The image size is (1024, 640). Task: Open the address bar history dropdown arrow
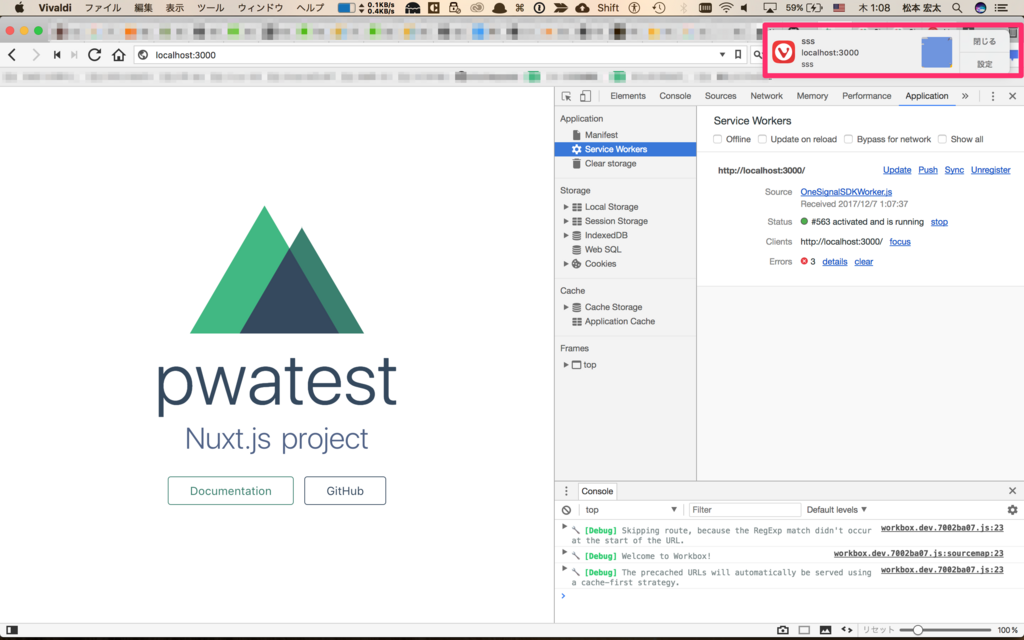(x=722, y=55)
